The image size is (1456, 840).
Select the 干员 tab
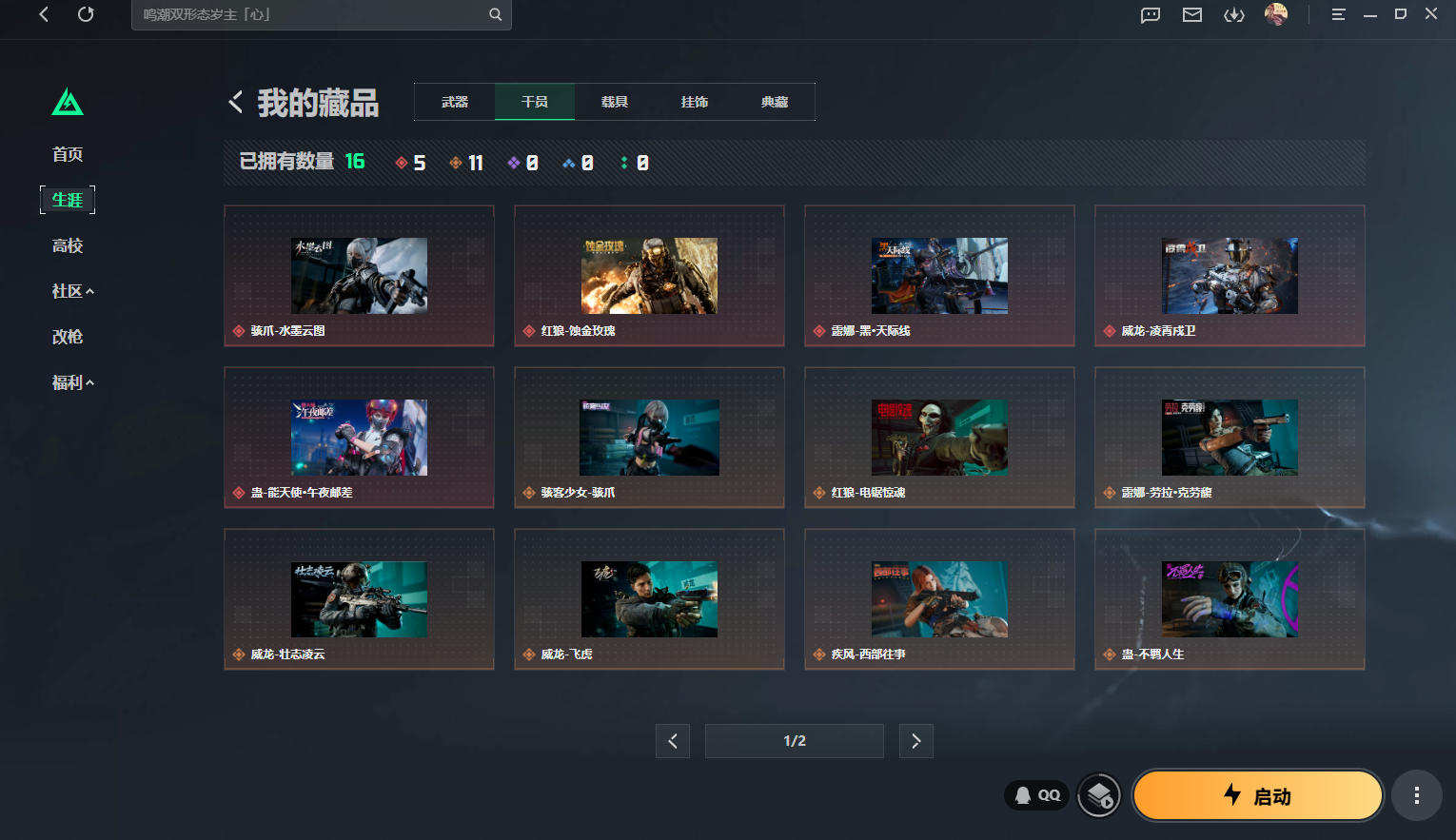[535, 102]
